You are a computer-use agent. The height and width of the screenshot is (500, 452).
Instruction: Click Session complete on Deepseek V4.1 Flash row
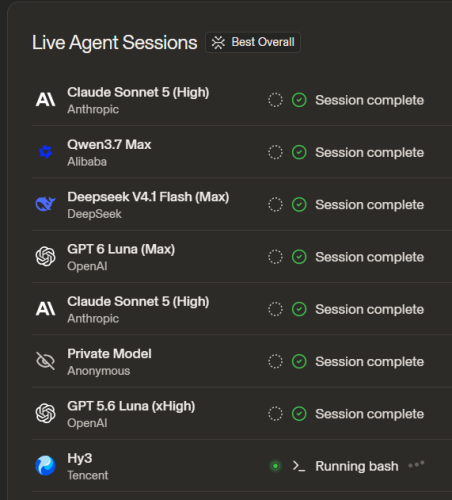click(369, 205)
